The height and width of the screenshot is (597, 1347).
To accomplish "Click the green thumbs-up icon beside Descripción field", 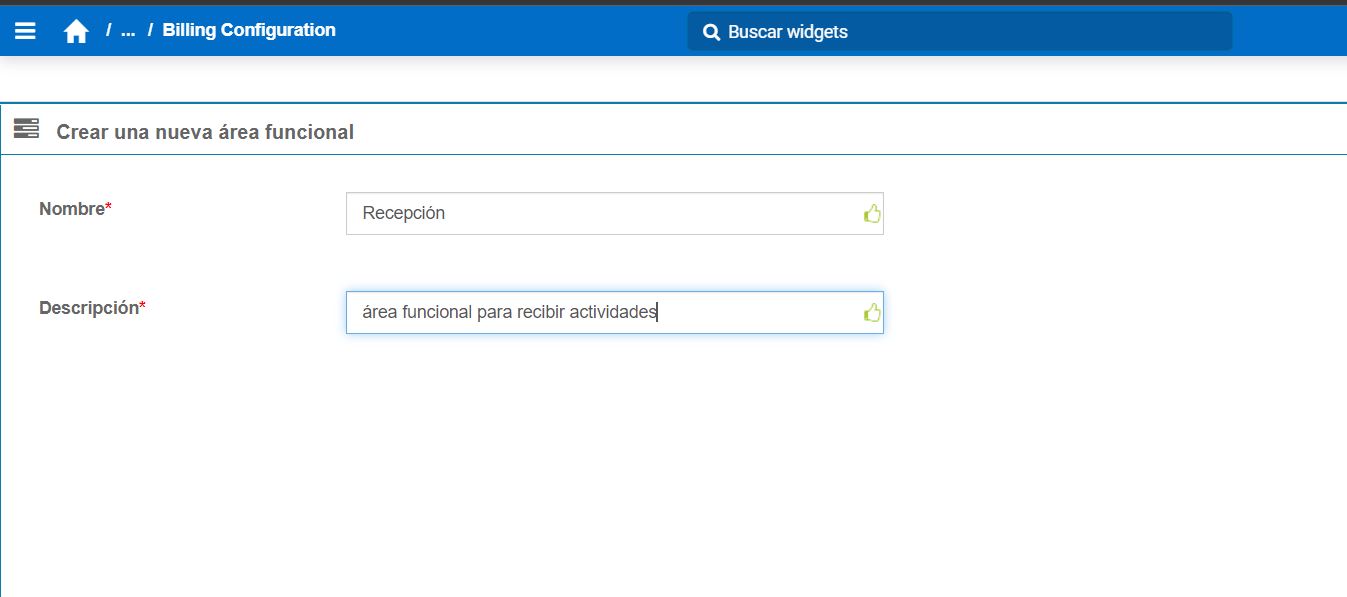I will (x=872, y=312).
